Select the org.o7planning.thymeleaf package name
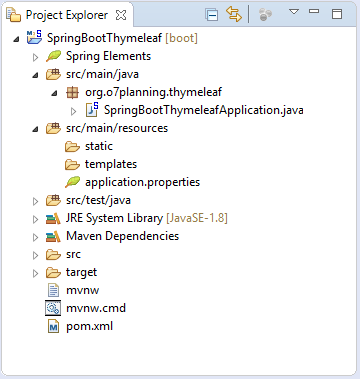The image size is (360, 379). [x=153, y=92]
